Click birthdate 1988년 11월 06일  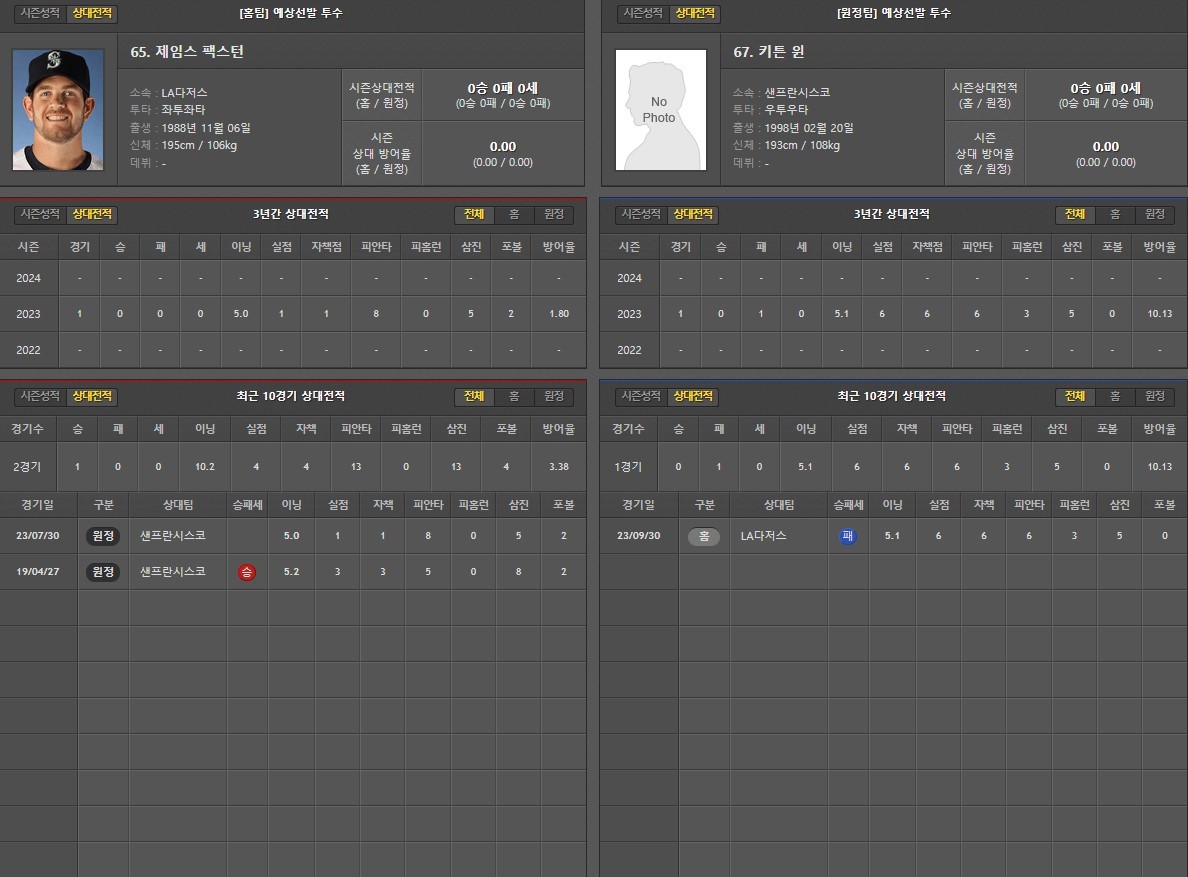tap(206, 128)
